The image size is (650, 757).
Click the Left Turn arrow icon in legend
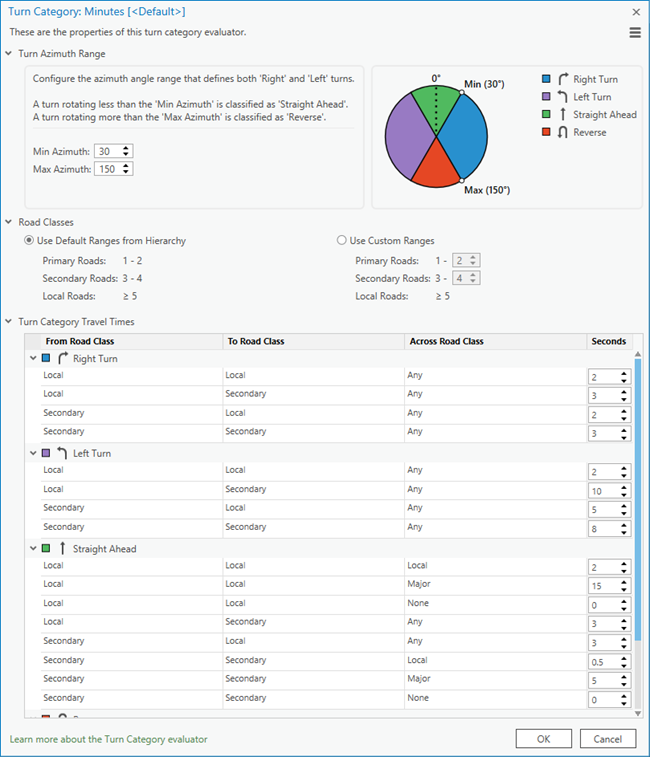click(x=562, y=97)
